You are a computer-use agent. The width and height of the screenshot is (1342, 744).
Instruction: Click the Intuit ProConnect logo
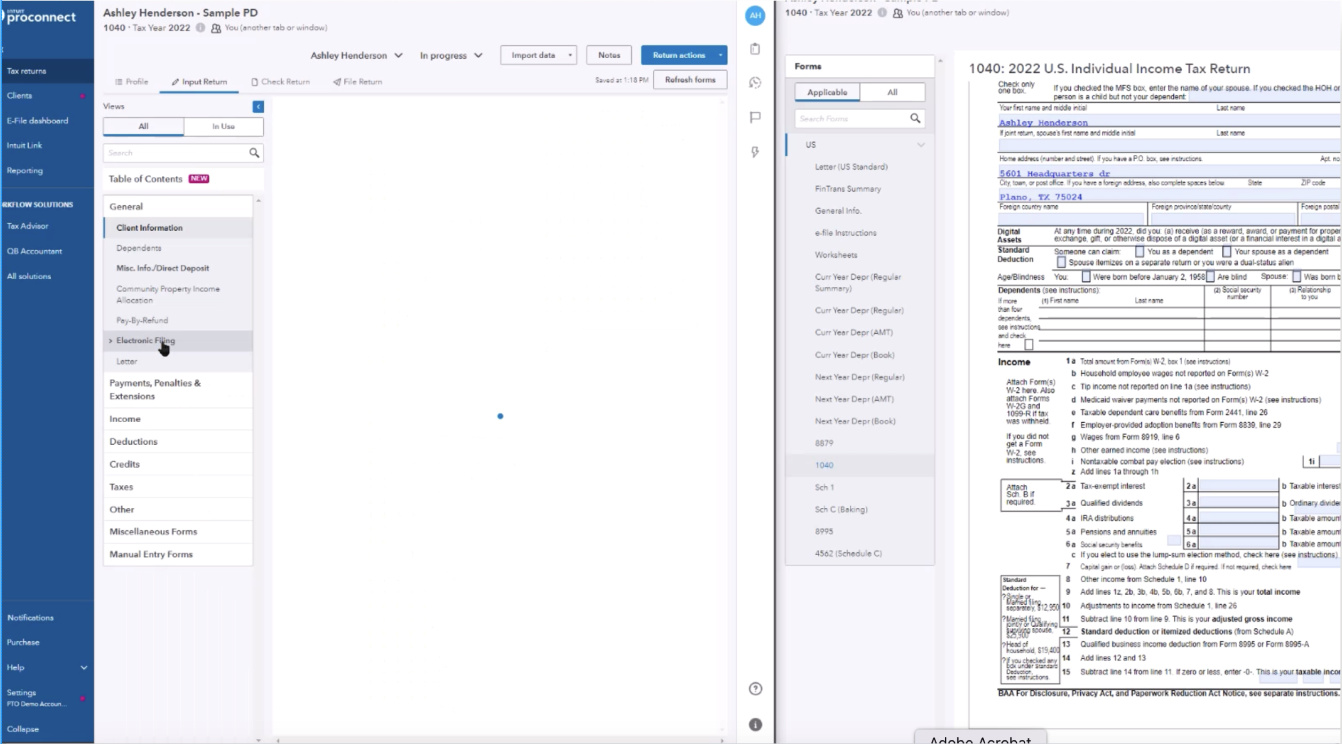click(x=40, y=15)
